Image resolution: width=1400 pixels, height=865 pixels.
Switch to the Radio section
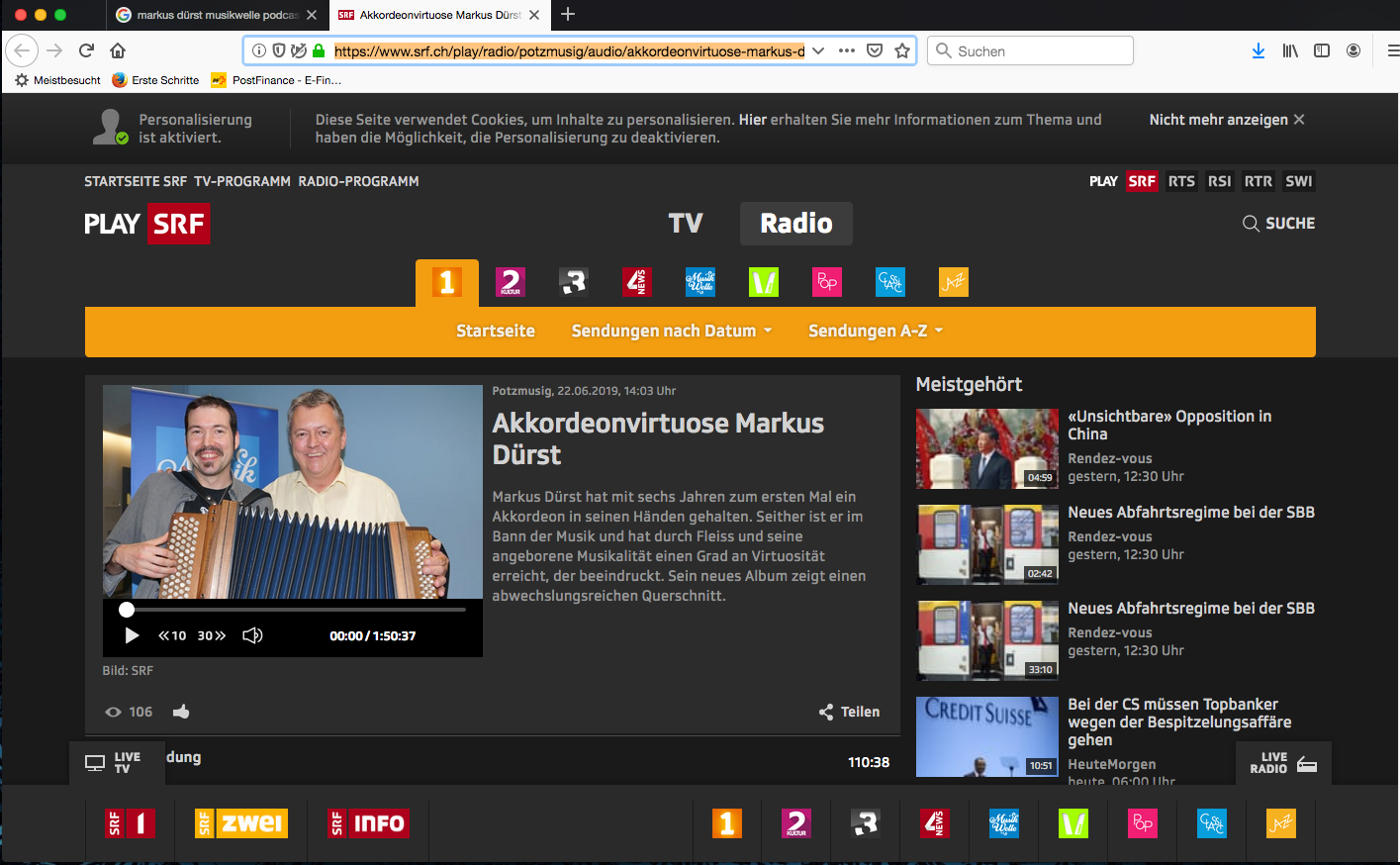tap(796, 224)
